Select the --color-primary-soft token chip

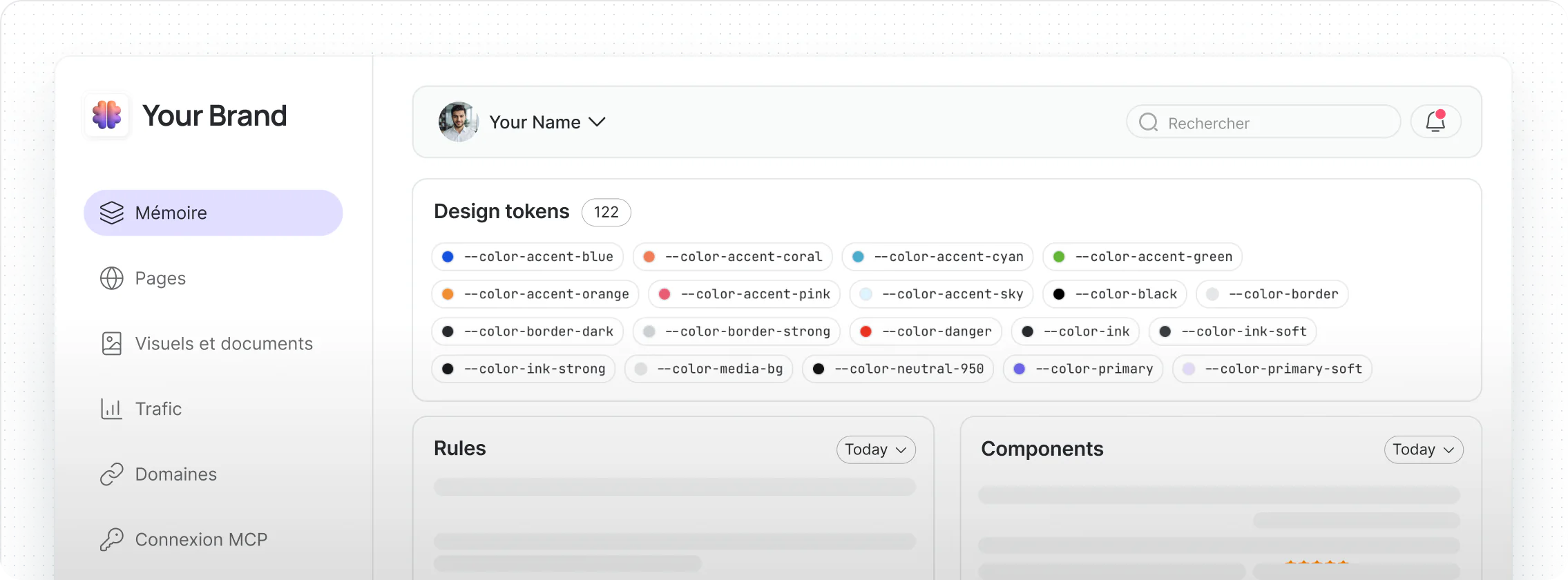click(1272, 369)
